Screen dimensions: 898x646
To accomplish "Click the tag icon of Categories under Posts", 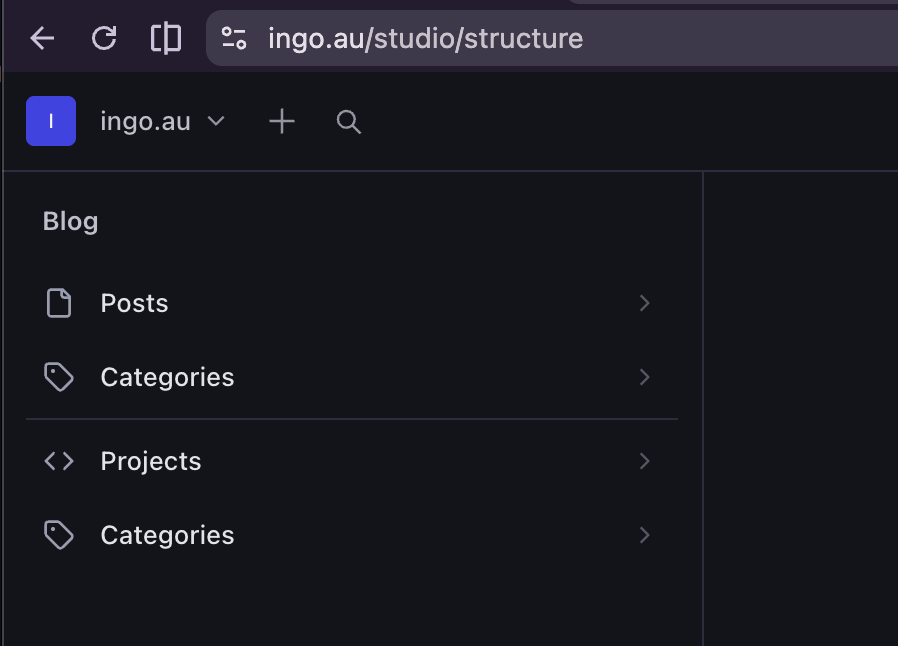I will click(59, 377).
